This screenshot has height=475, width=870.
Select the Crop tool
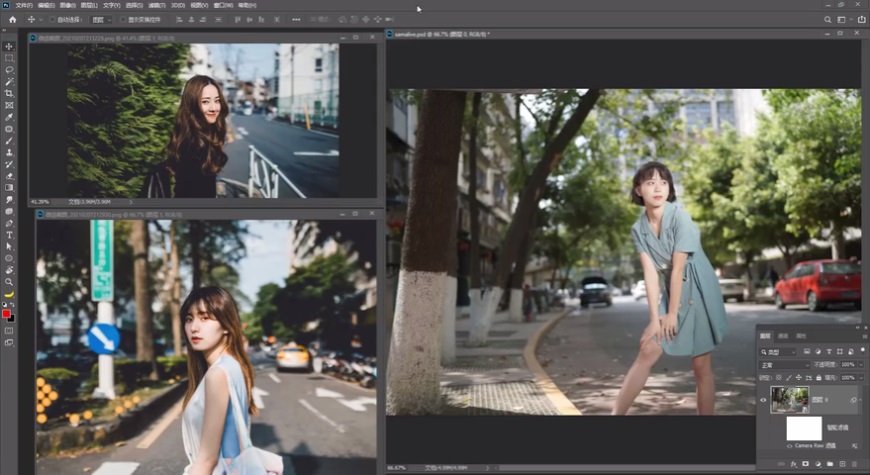[9, 93]
